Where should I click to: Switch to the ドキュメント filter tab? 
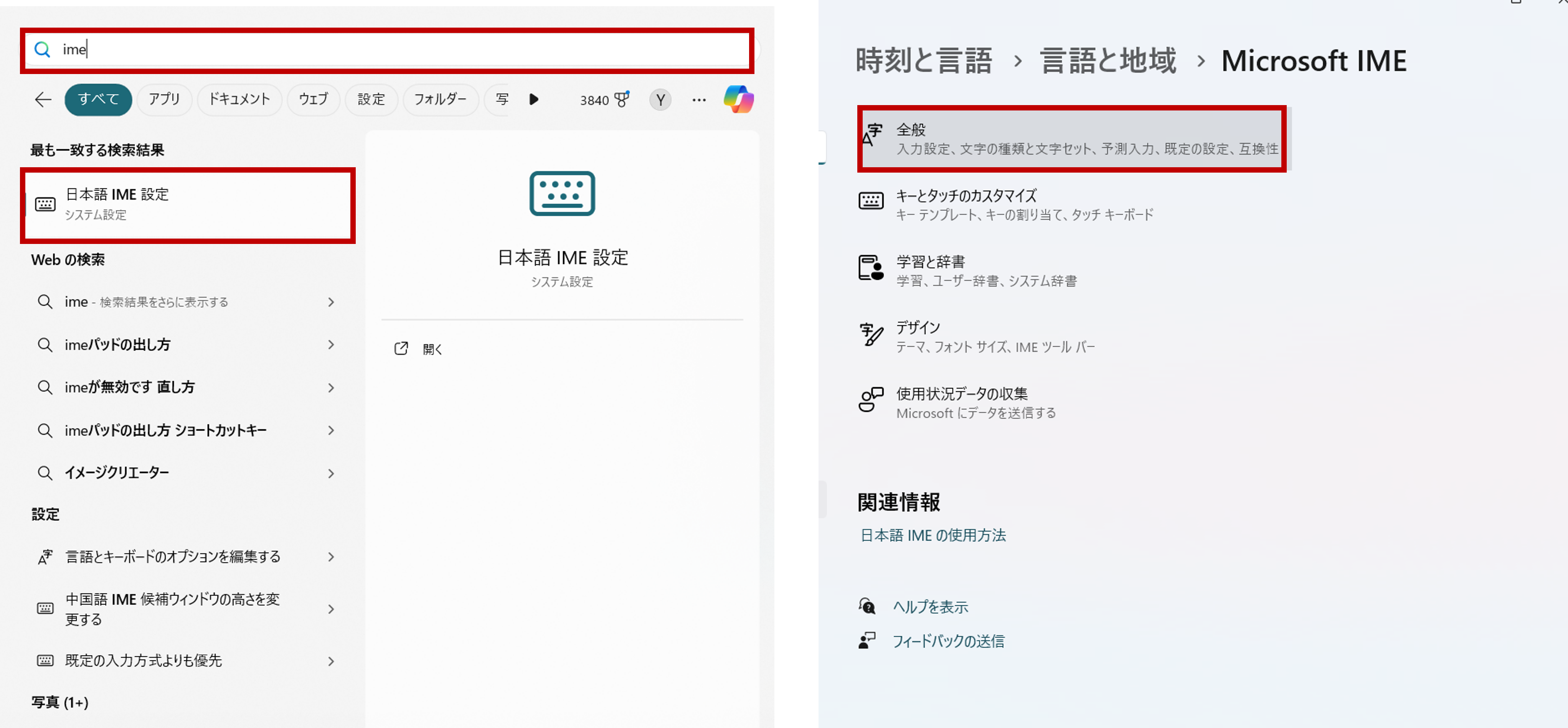239,99
